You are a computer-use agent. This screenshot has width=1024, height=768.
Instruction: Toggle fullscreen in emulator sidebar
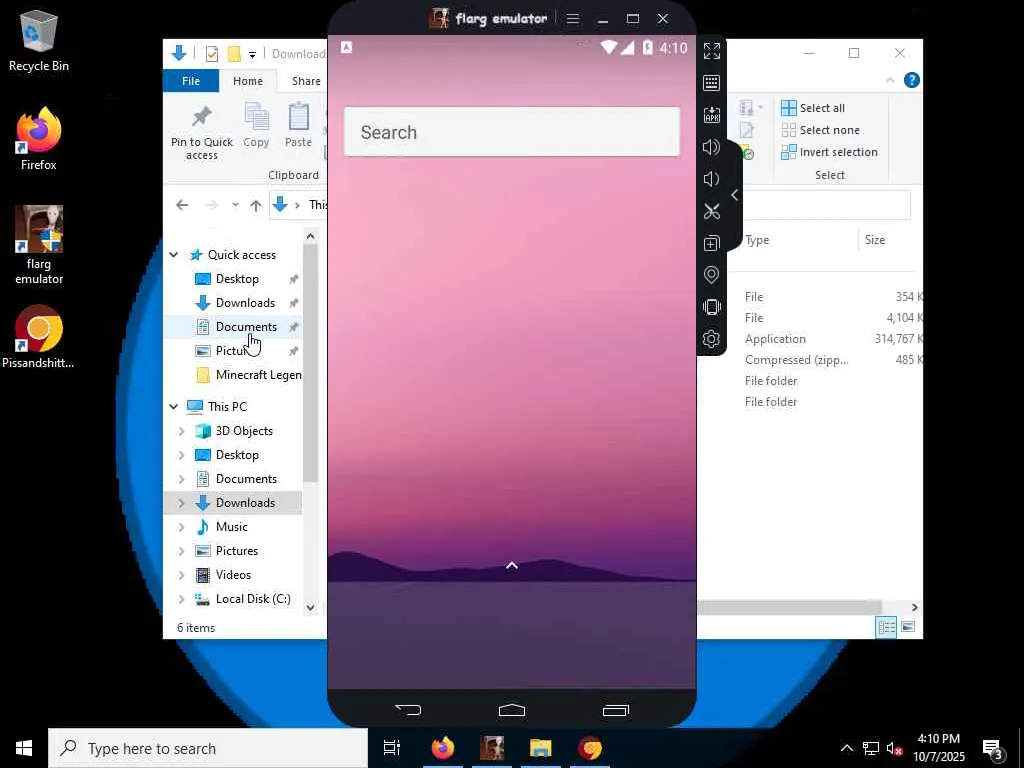click(x=711, y=51)
